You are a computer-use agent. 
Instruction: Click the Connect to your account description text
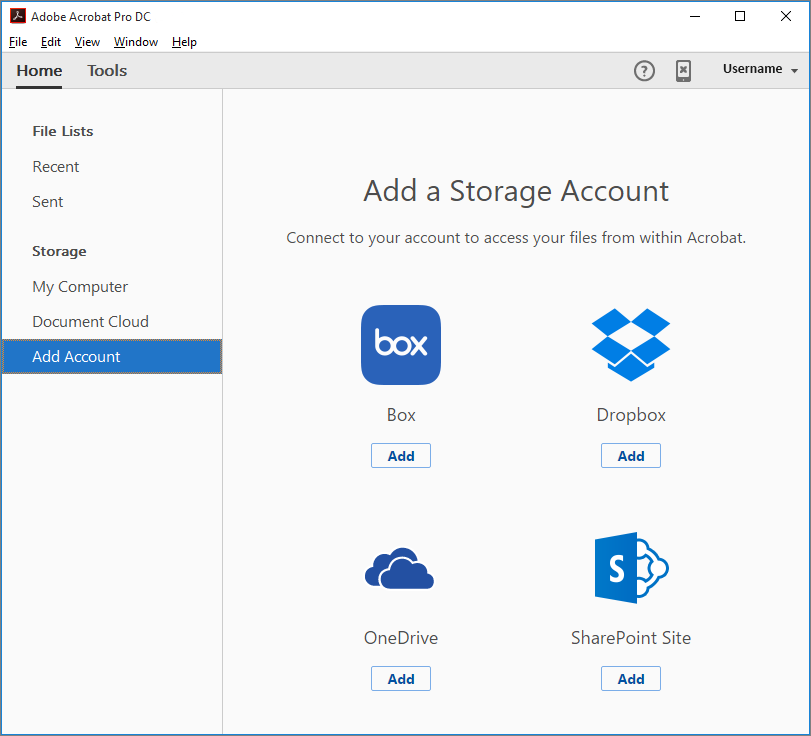(516, 237)
